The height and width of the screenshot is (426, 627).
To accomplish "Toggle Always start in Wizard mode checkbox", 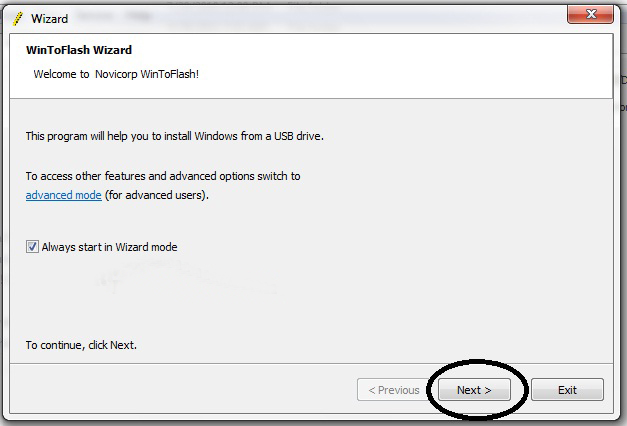I will coord(32,247).
